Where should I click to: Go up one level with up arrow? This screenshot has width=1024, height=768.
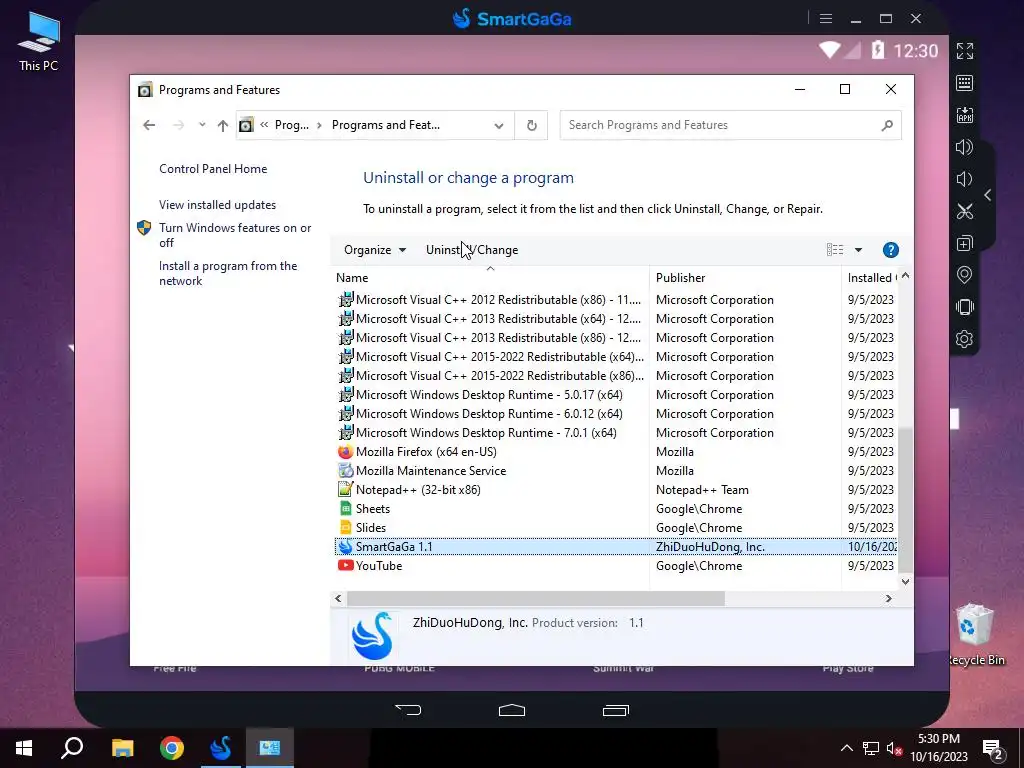click(223, 125)
